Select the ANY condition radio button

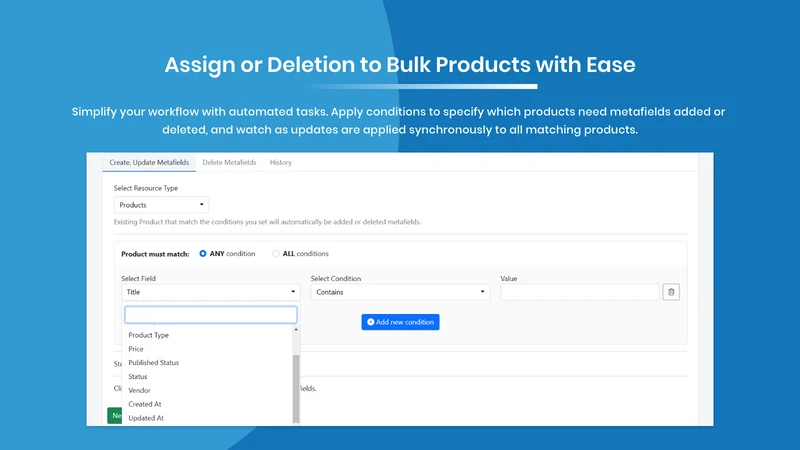click(203, 254)
